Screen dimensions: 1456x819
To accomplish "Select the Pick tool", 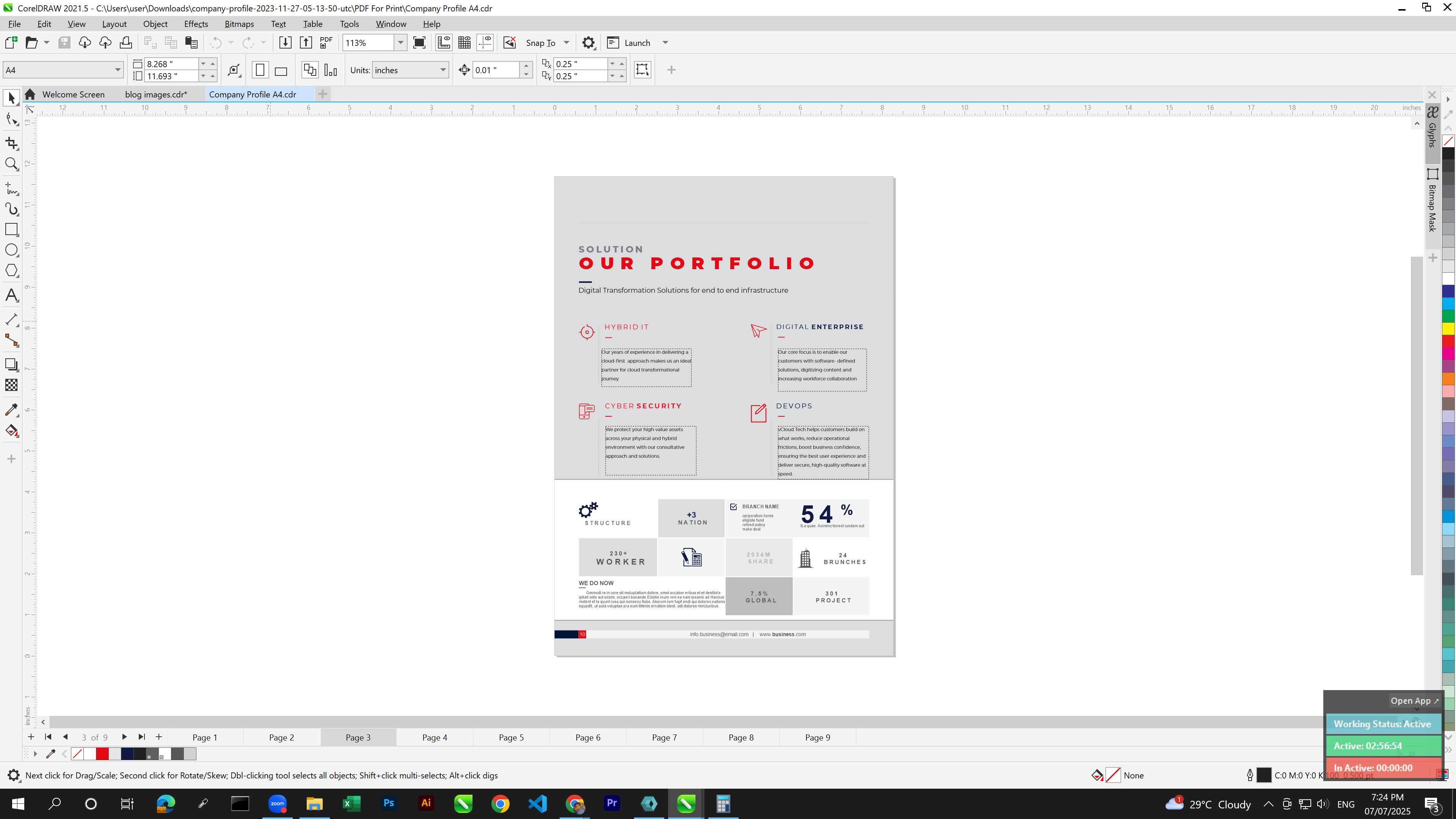I will (11, 98).
